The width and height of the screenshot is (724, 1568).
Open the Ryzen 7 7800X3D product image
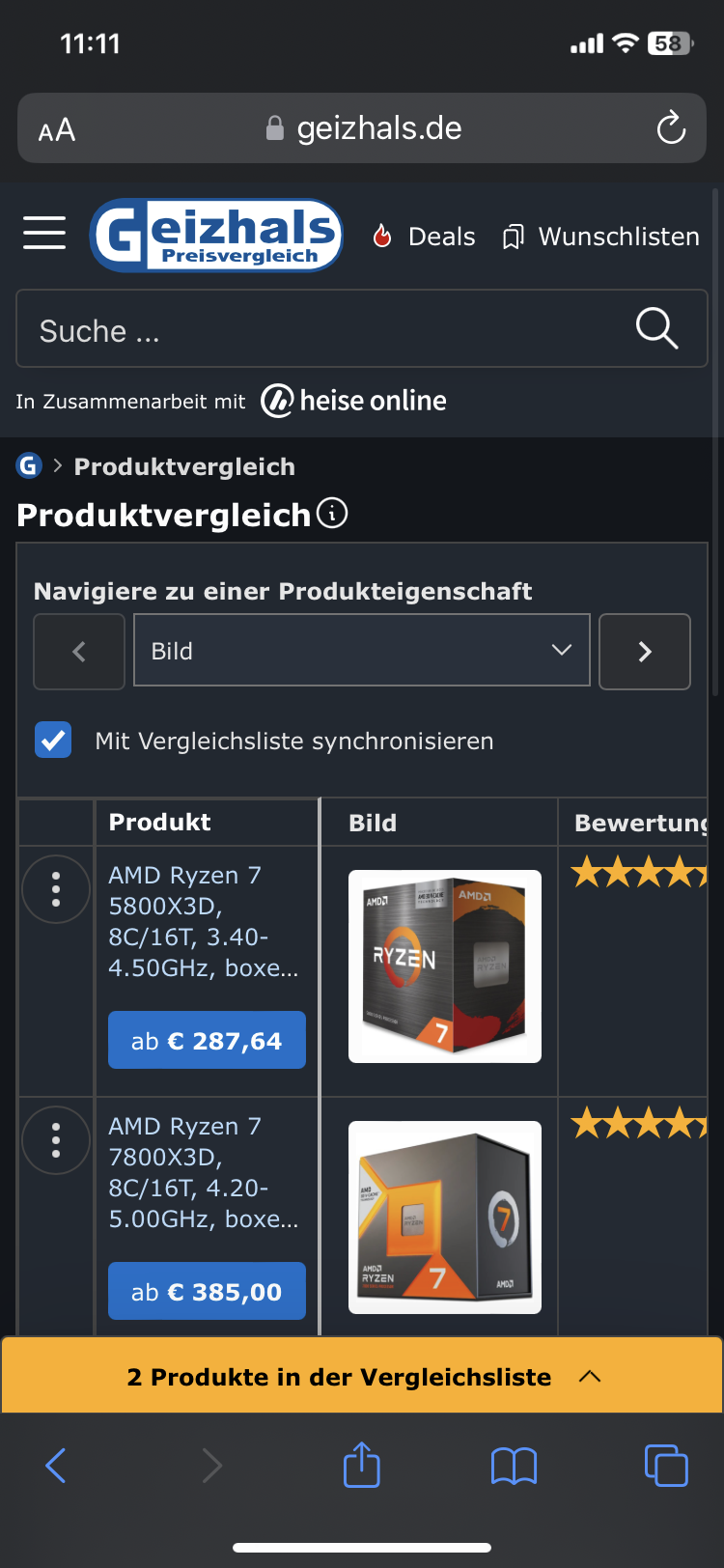click(445, 1218)
